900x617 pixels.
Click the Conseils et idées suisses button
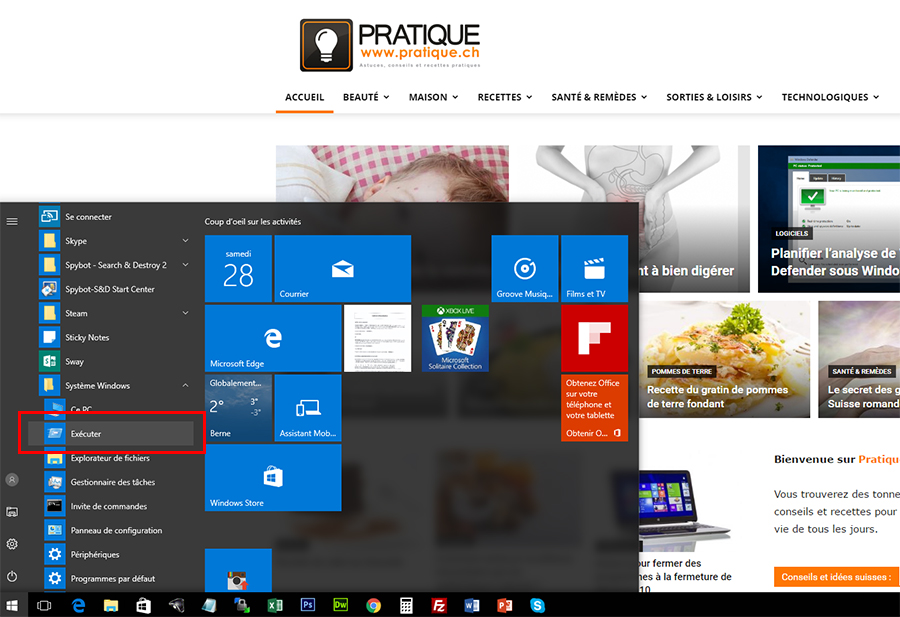point(837,577)
